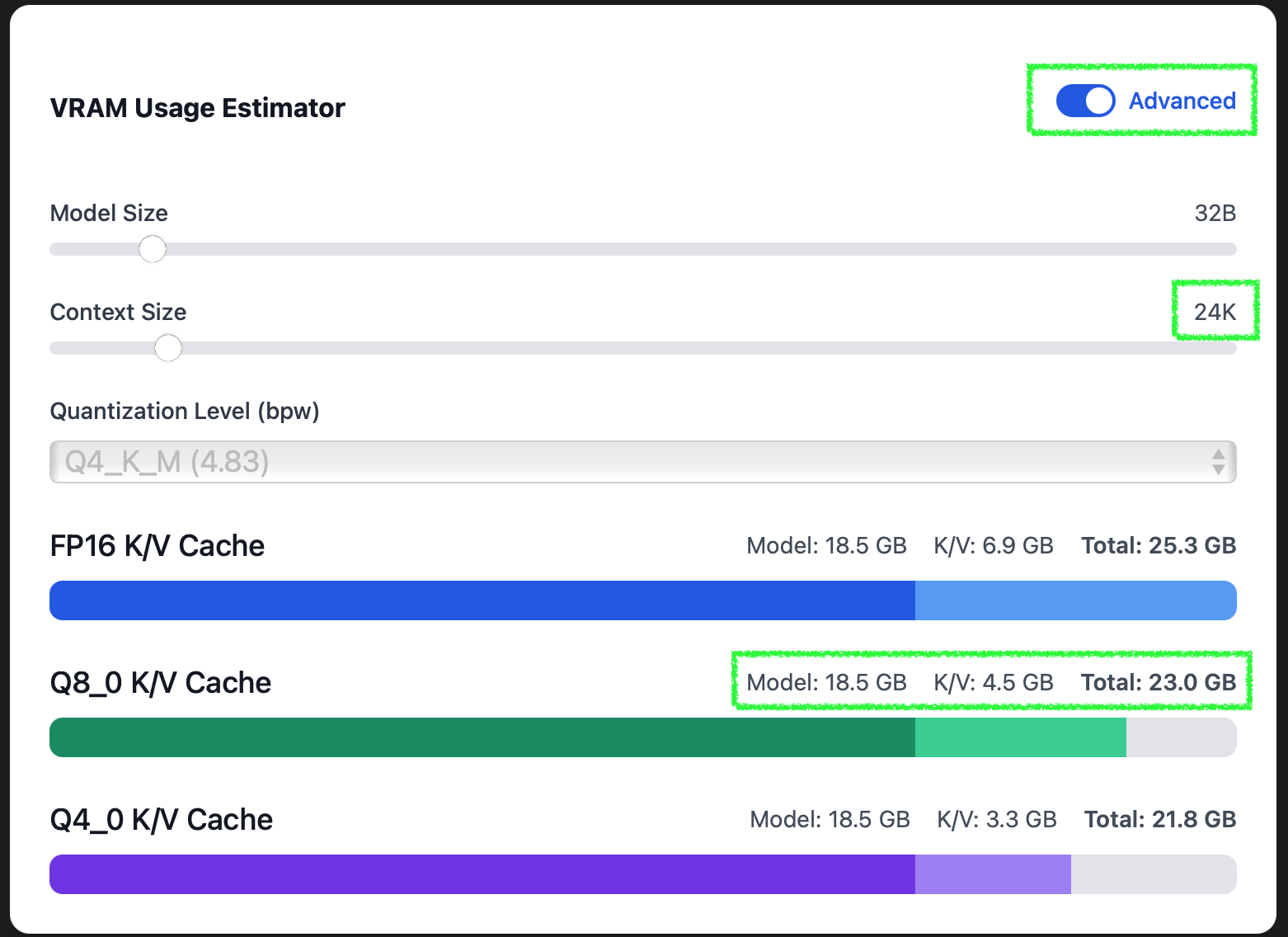Click the 32B model size value
This screenshot has height=937, width=1288.
coord(1215,213)
